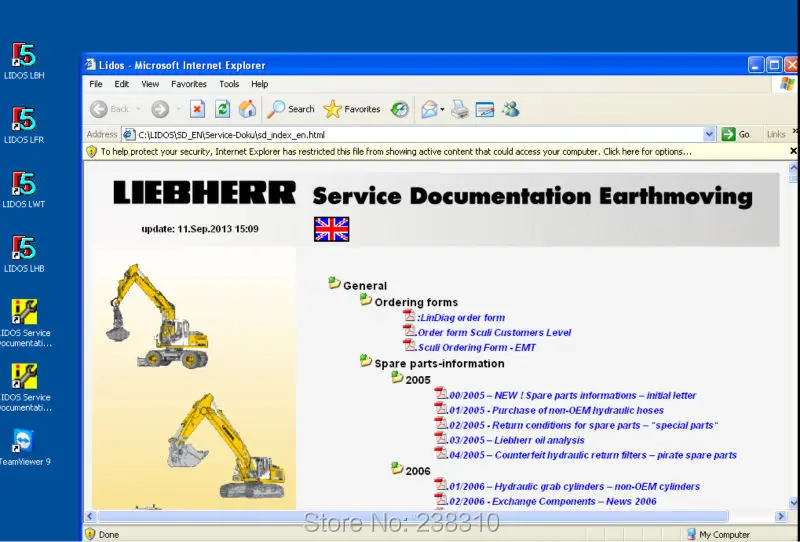Open 01/2005 Purchase of non-OEM hydraulic hoses
Screen dimensions: 800x542
coord(556,410)
